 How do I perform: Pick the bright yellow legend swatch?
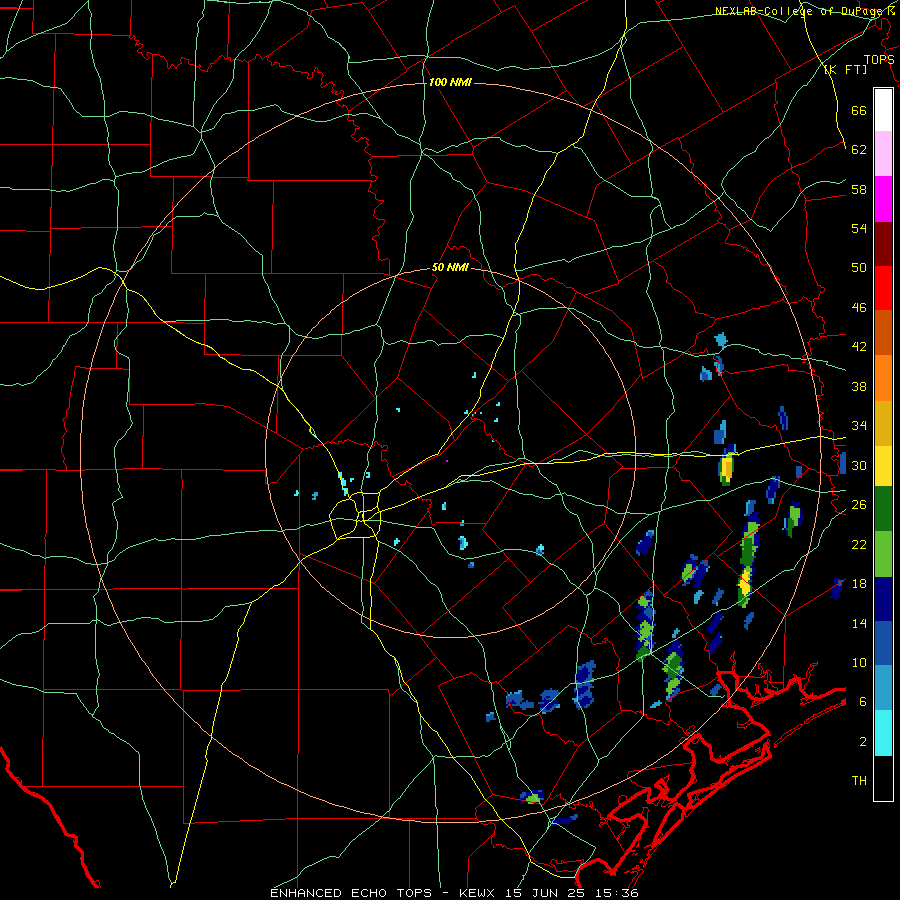coord(883,466)
